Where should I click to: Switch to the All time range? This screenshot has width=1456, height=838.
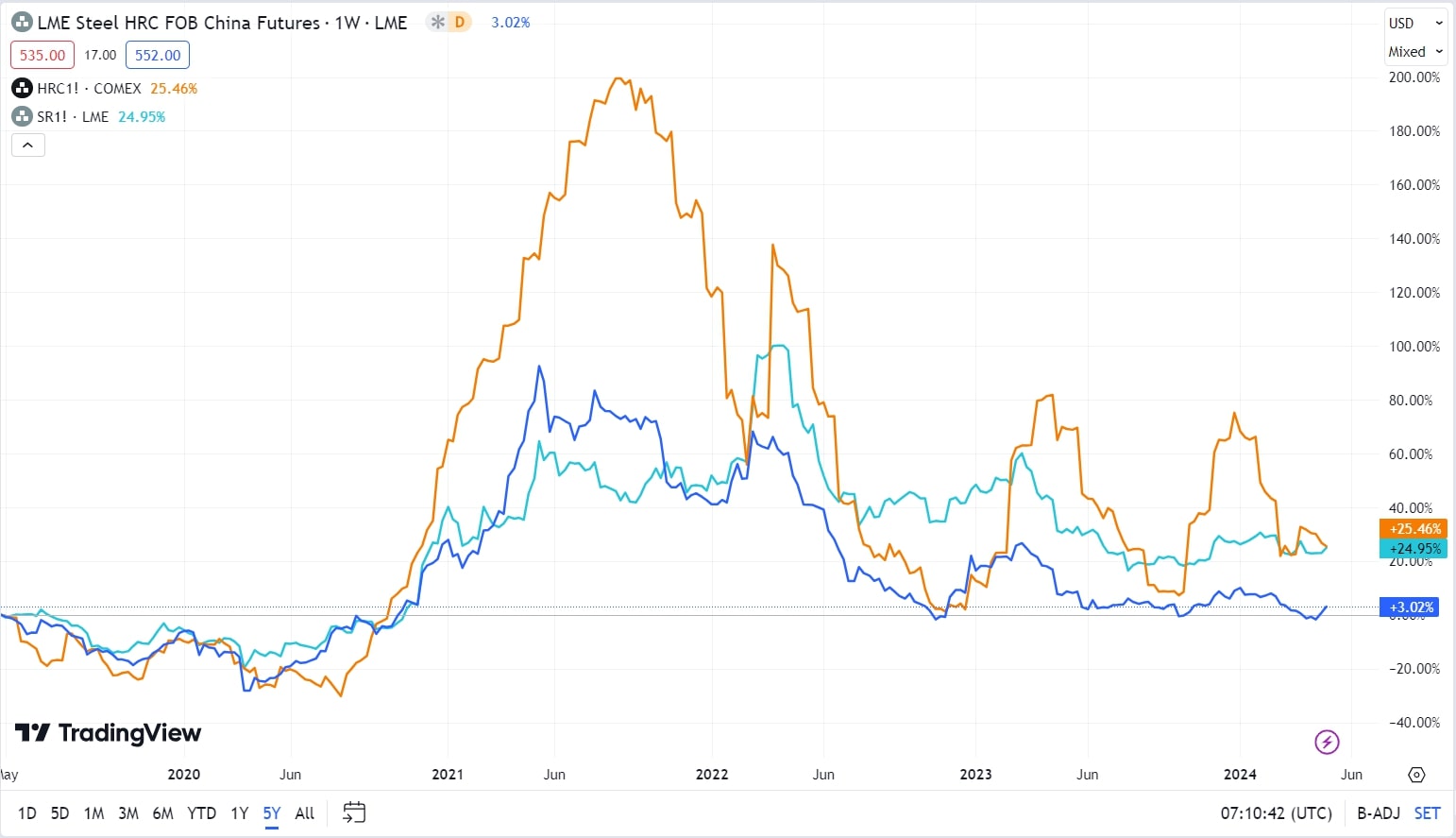(304, 812)
